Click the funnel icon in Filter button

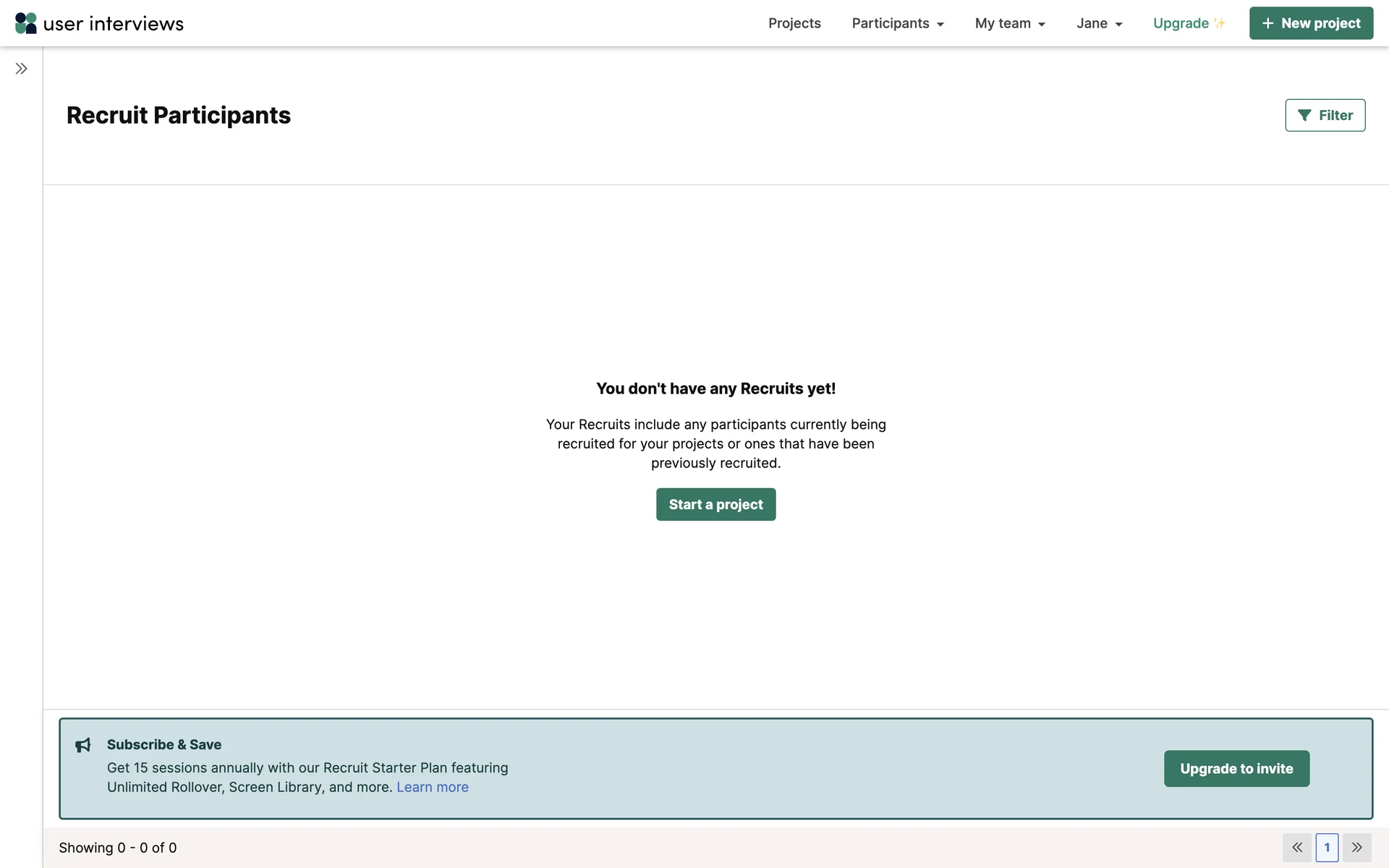(1304, 116)
